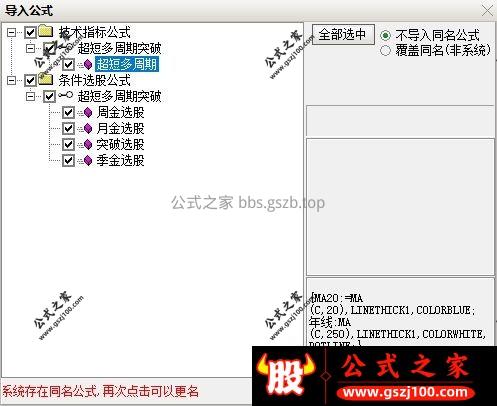The height and width of the screenshot is (406, 497).
Task: Click the 系统存在同名公式 status message
Action: click(x=100, y=391)
